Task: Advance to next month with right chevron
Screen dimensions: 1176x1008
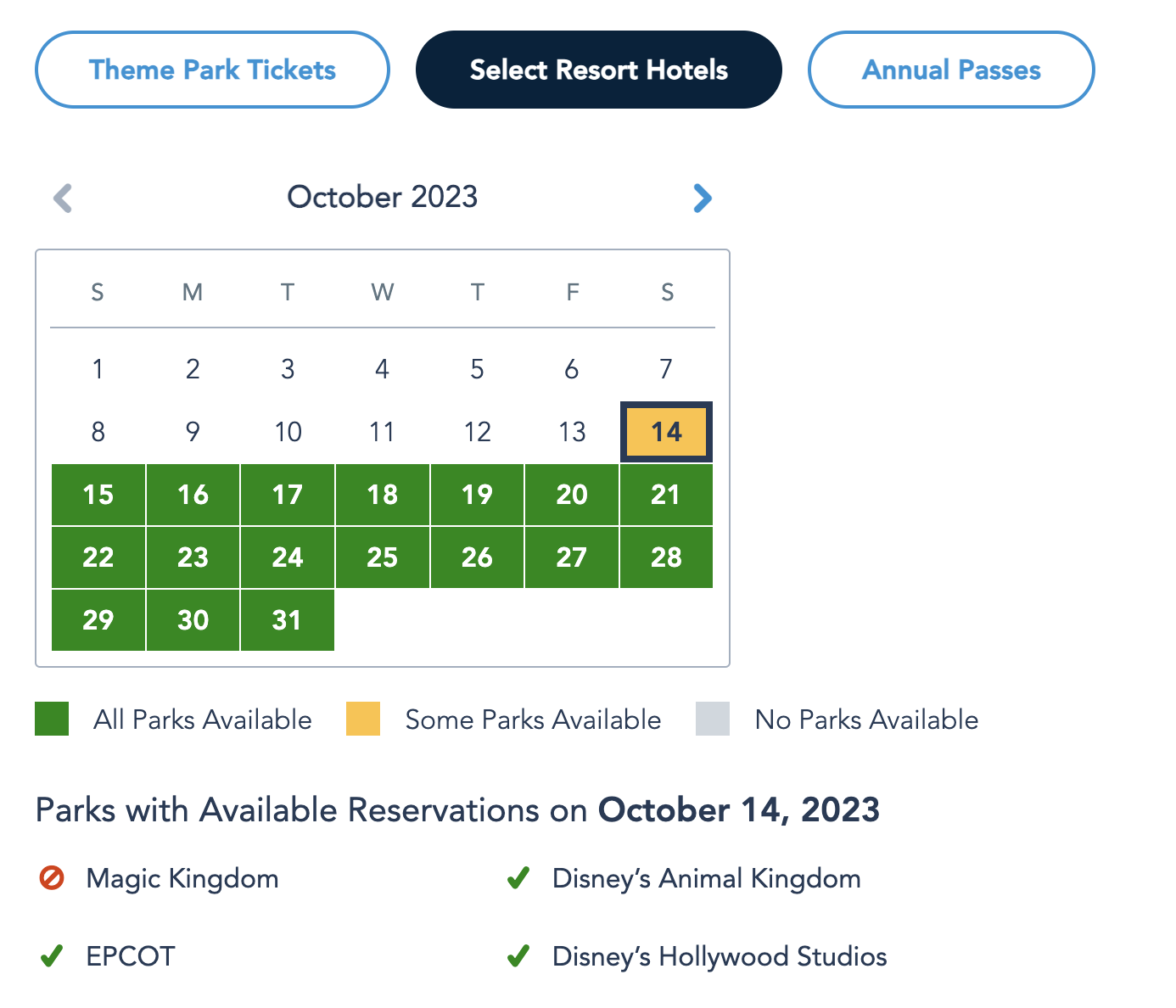Action: (x=702, y=198)
